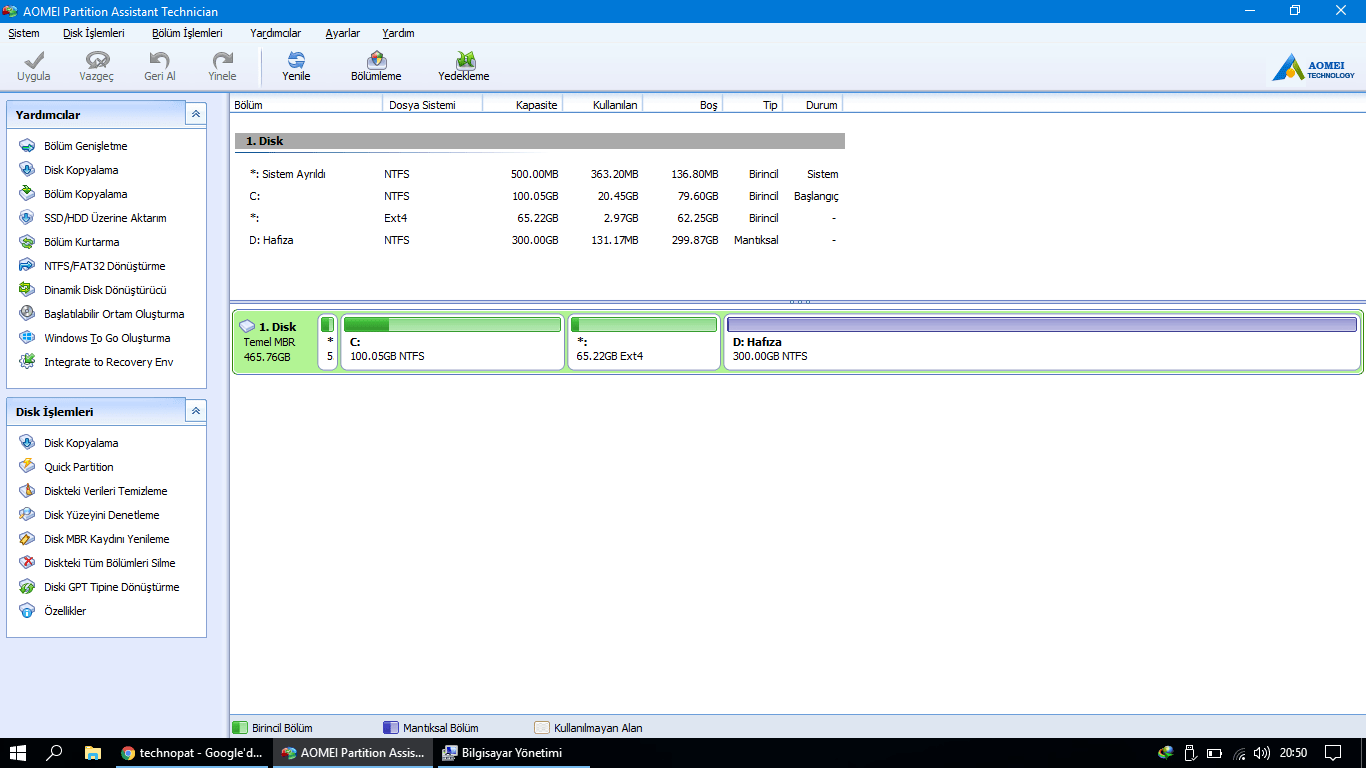Collapse the Yardımcılar panel
The image size is (1366, 768).
[x=195, y=114]
